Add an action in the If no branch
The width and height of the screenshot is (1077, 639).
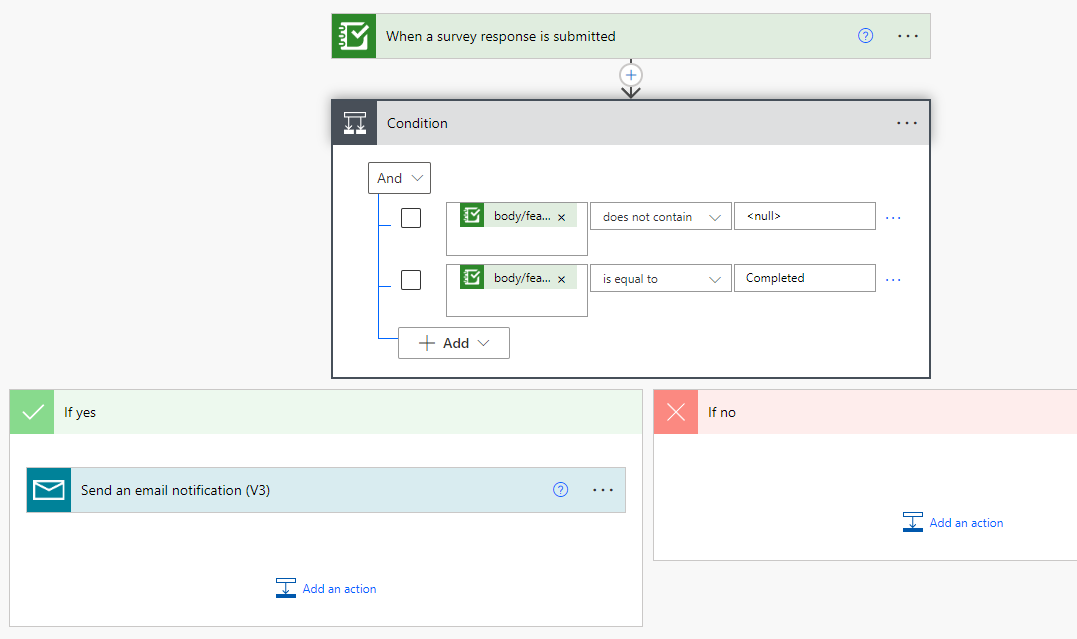pyautogui.click(x=953, y=523)
